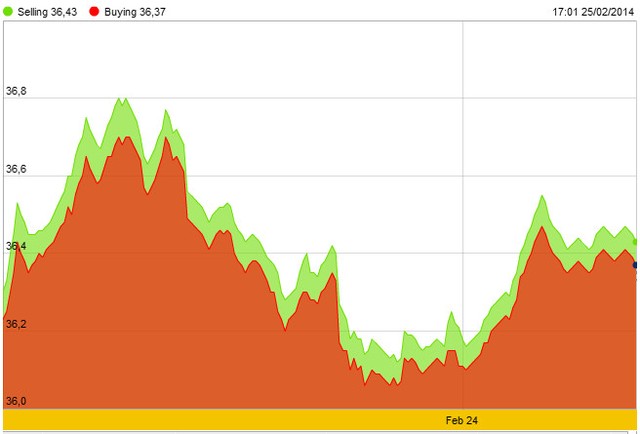
Task: Click the 36,4 y-axis label
Action: point(16,246)
